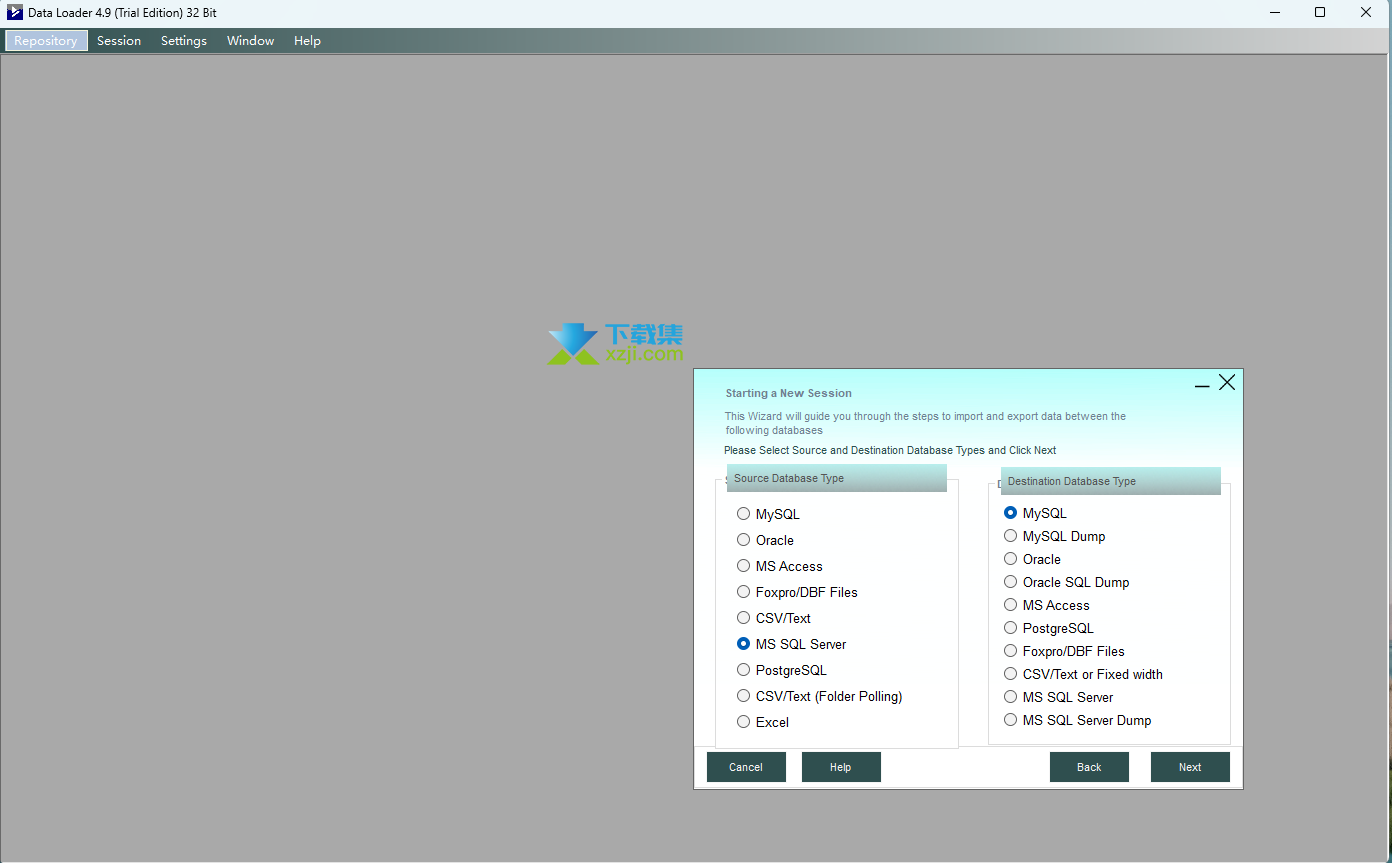Go Back in the session wizard
The height and width of the screenshot is (863, 1392).
1089,767
